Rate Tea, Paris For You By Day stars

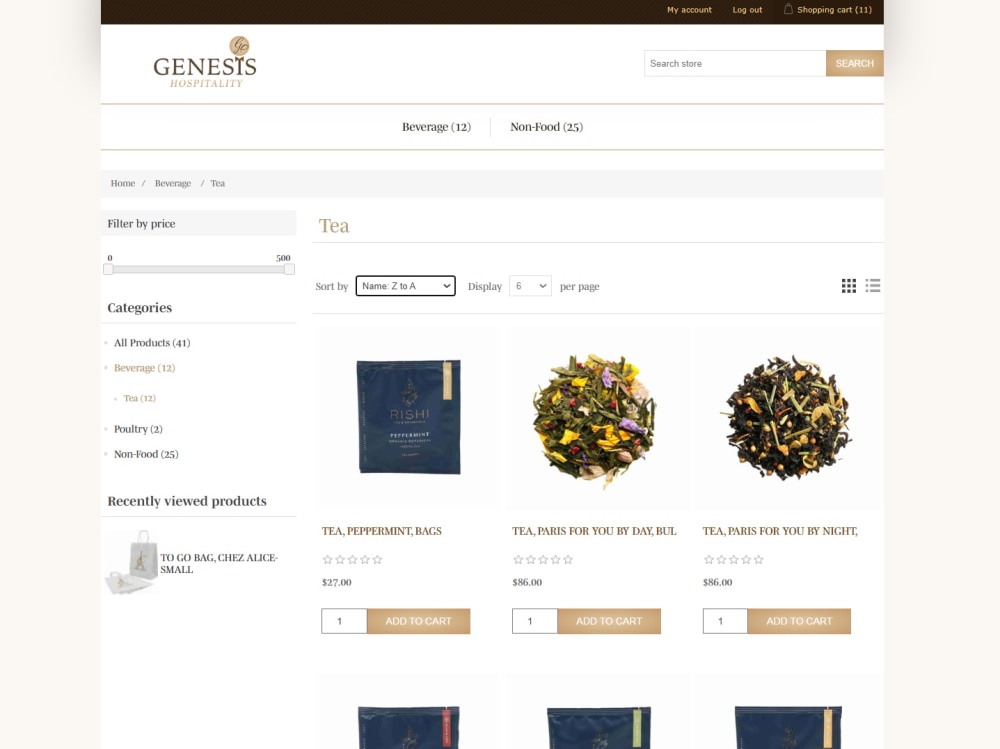point(543,560)
